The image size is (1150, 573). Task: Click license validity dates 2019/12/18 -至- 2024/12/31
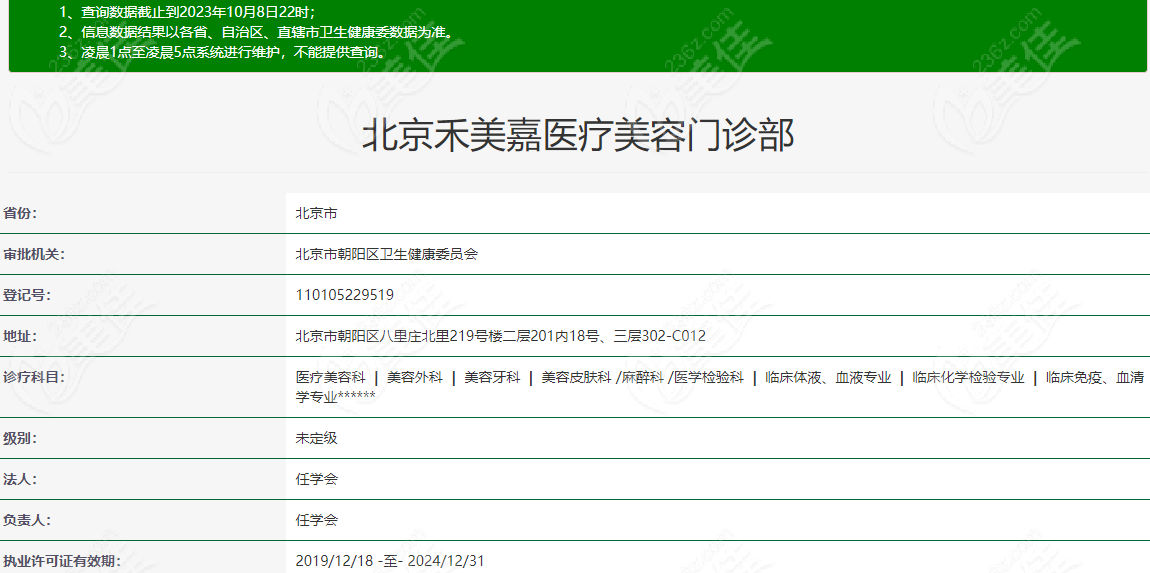pyautogui.click(x=389, y=561)
